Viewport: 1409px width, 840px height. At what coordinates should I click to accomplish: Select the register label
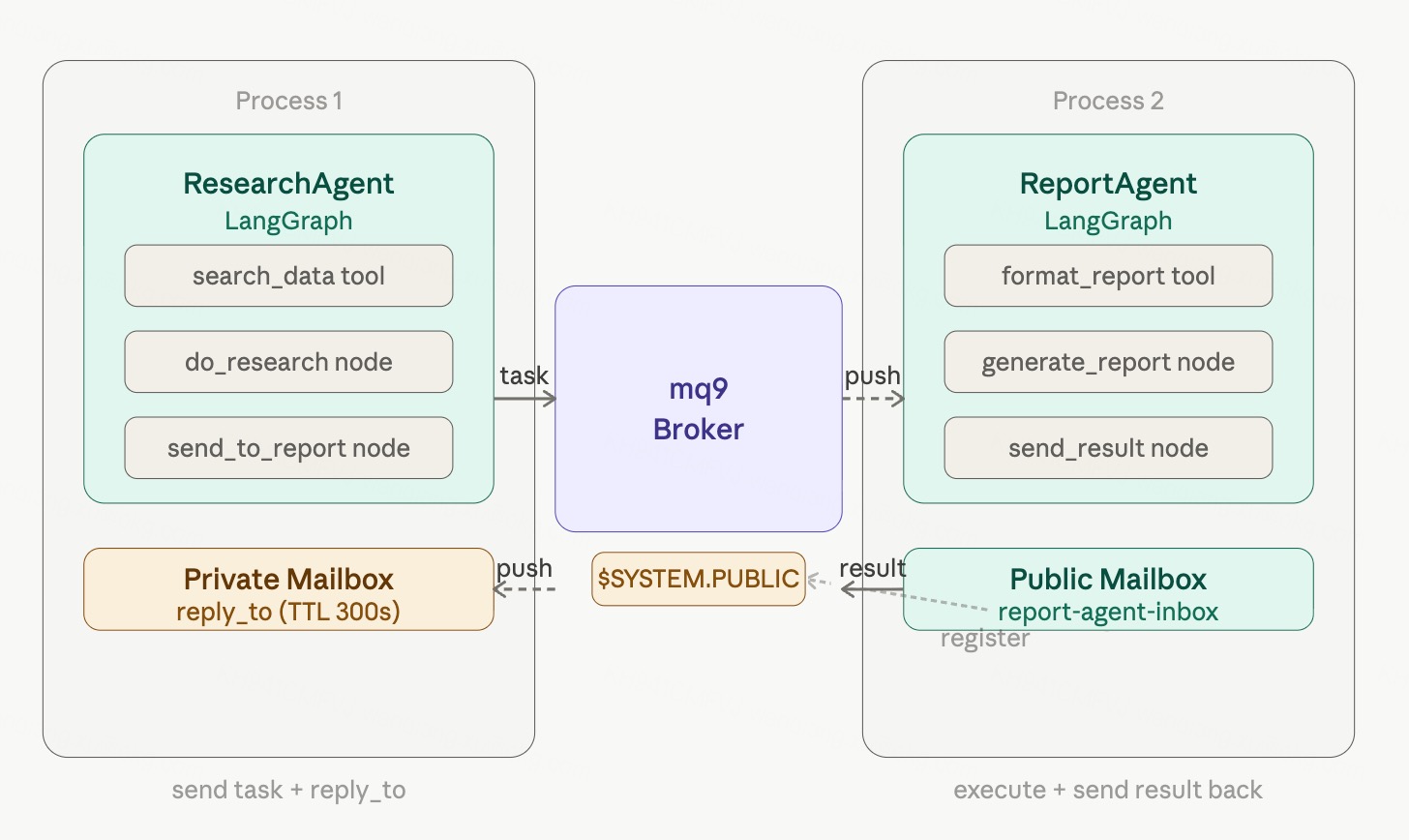(984, 639)
